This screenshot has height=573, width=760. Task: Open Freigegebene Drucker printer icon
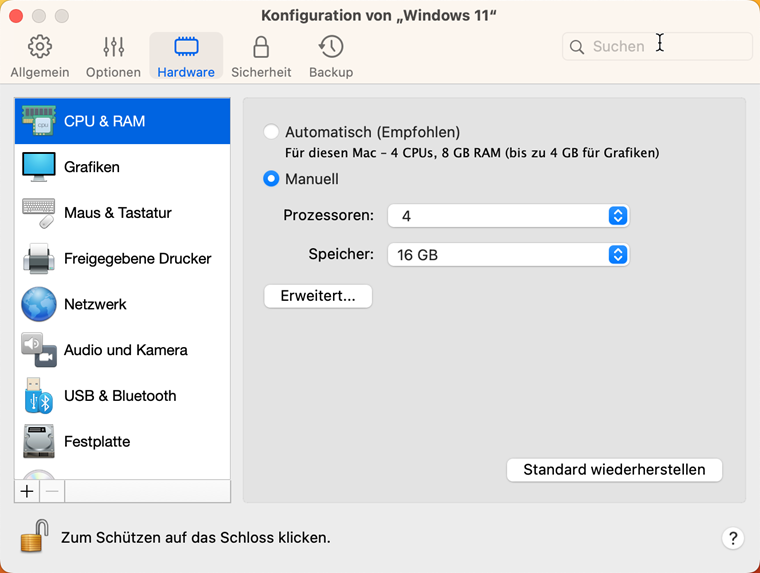click(39, 258)
